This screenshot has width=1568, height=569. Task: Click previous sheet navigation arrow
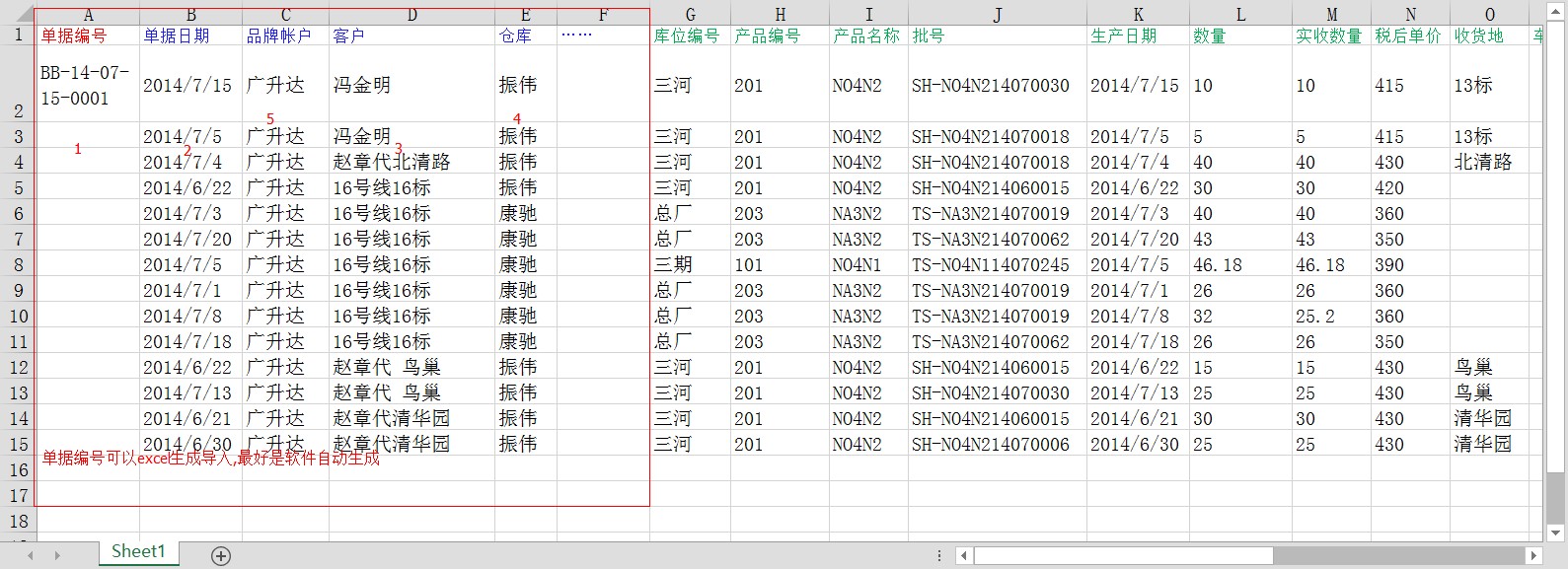point(31,556)
